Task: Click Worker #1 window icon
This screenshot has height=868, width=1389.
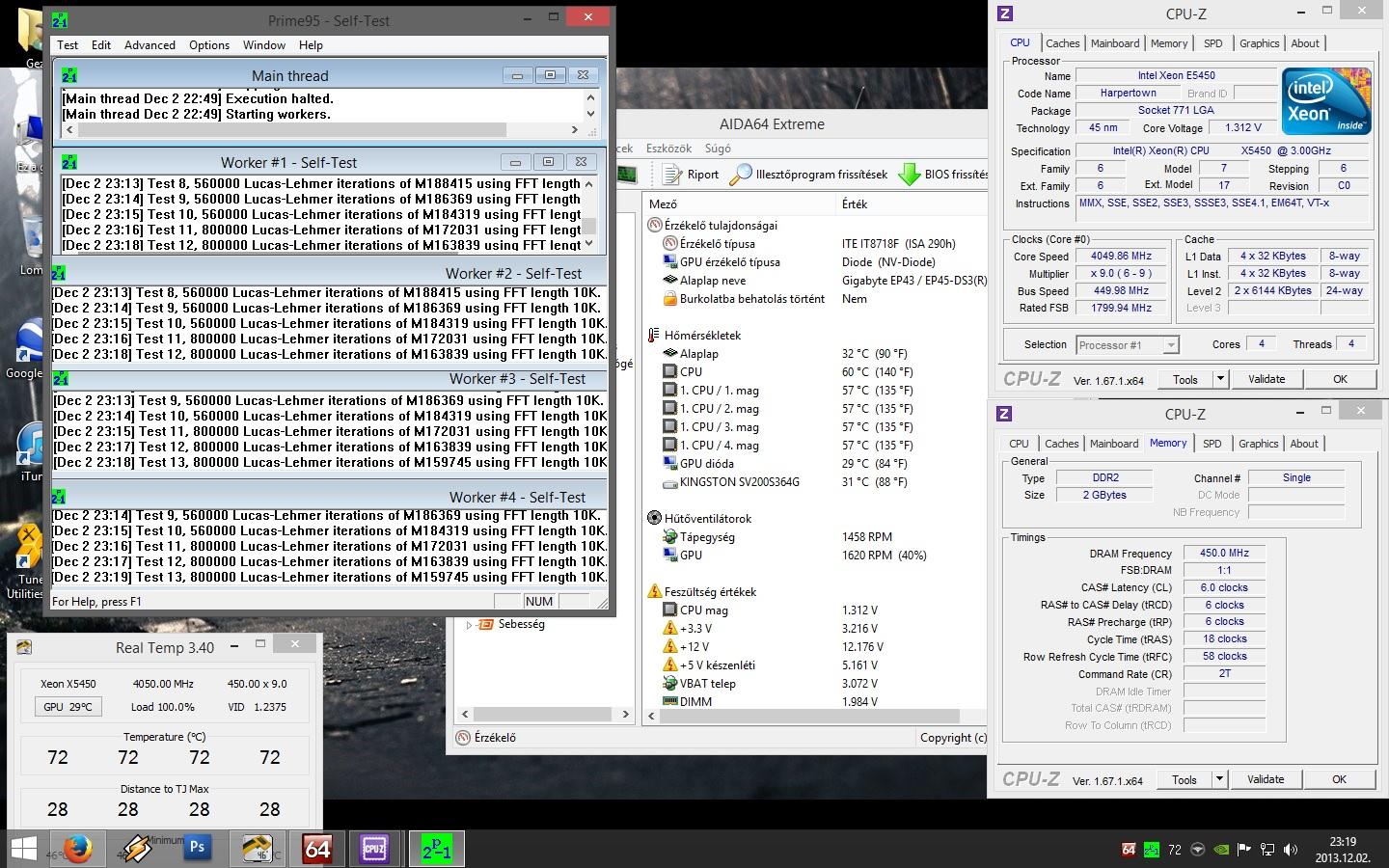Action: click(x=69, y=162)
